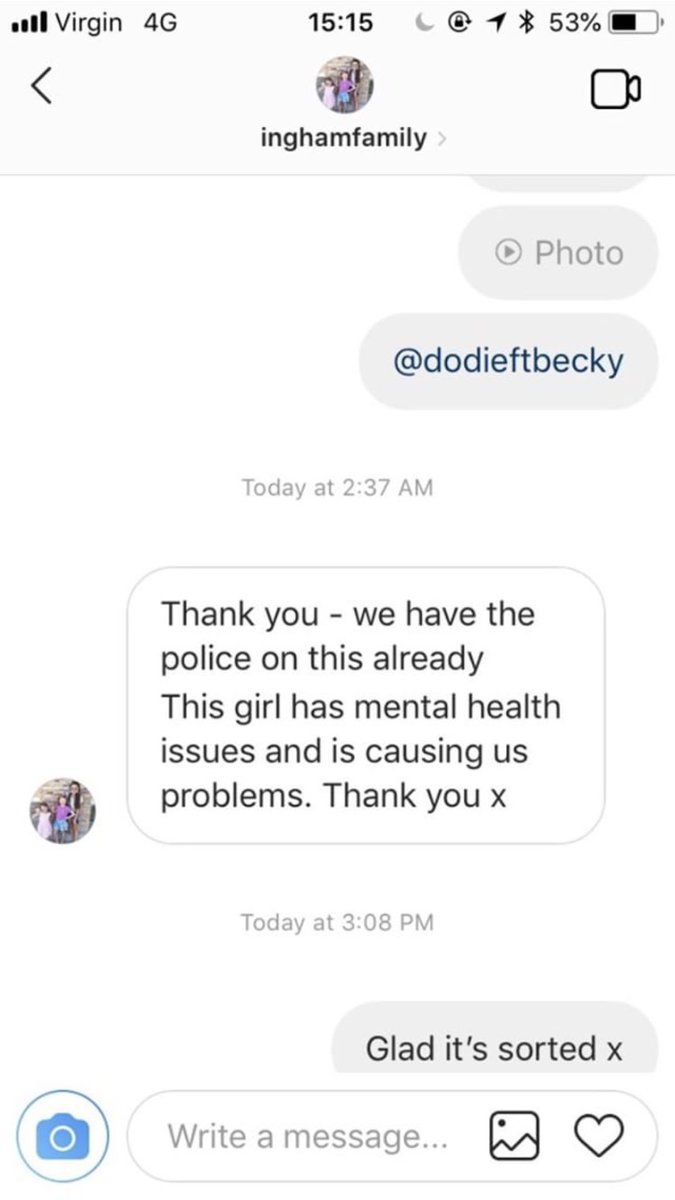Open the shared Photo message
The height and width of the screenshot is (1200, 675).
[x=558, y=253]
